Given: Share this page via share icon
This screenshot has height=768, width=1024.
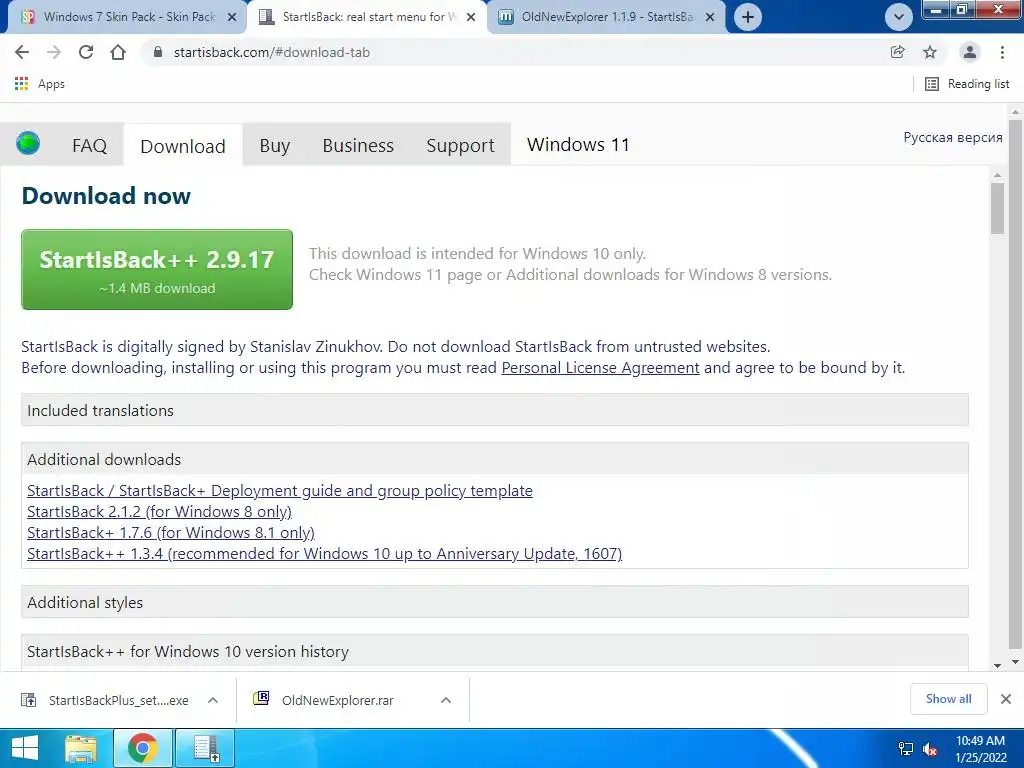Looking at the screenshot, I should 897,52.
